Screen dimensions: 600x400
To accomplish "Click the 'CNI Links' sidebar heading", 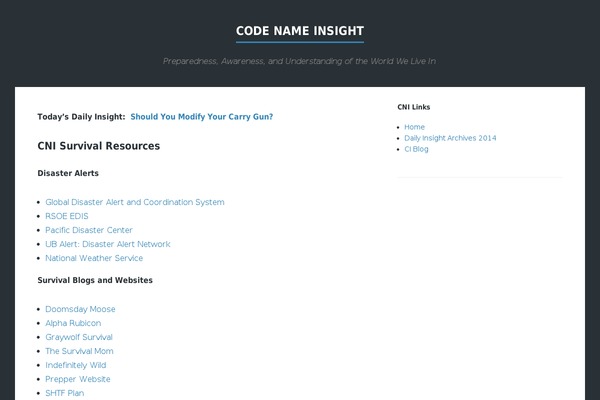I will click(414, 107).
